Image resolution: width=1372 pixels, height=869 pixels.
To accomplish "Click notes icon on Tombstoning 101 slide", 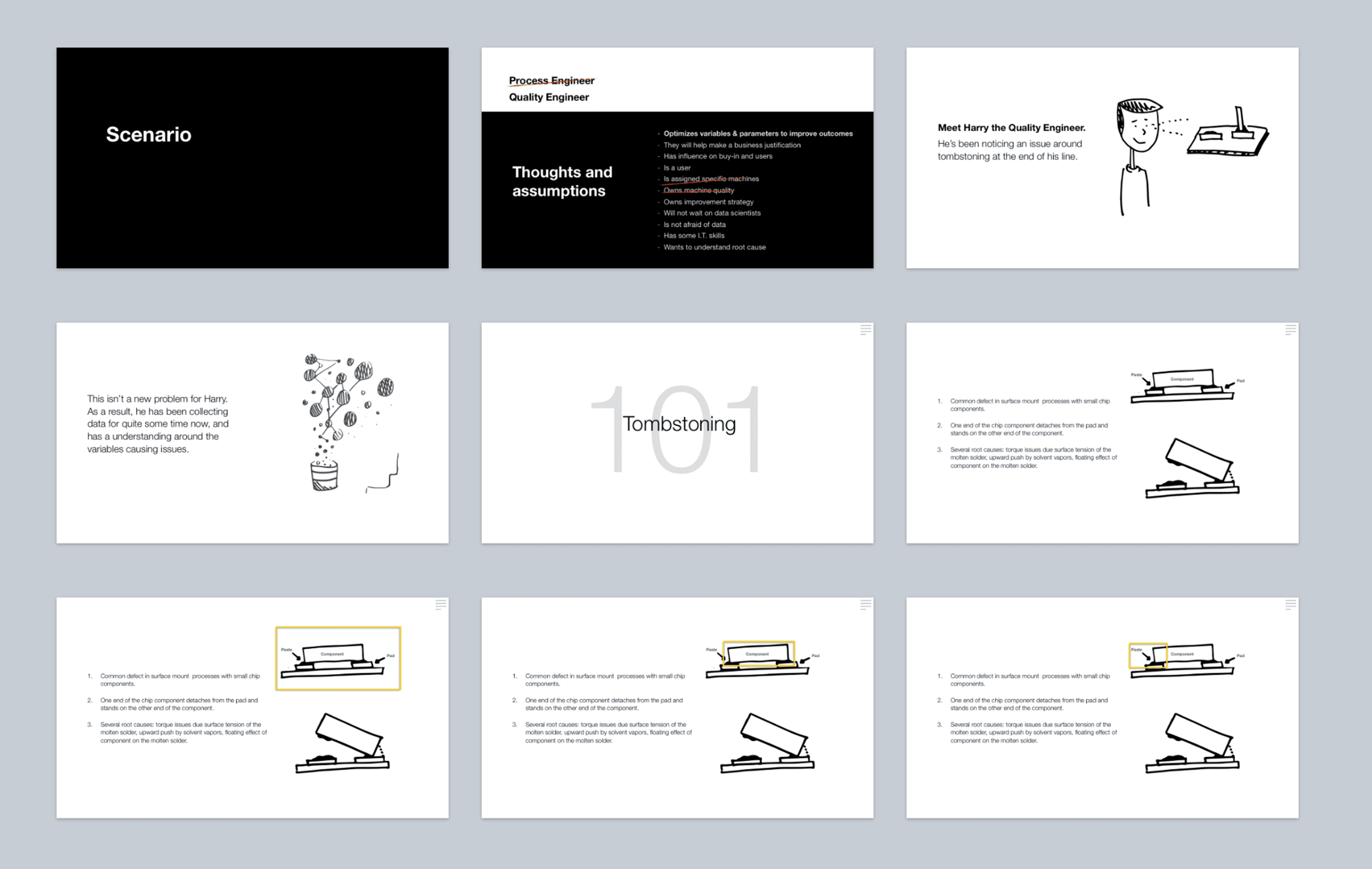I will pyautogui.click(x=865, y=330).
